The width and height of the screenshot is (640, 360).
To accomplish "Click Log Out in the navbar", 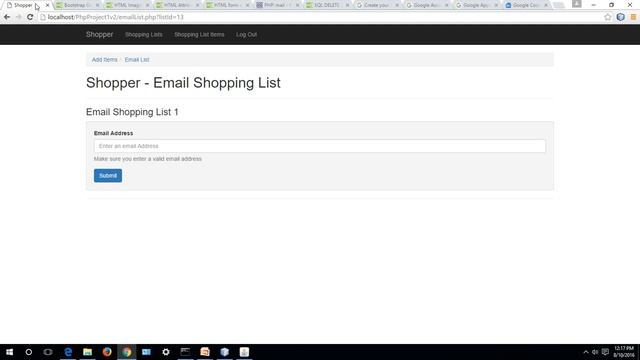I will point(247,35).
